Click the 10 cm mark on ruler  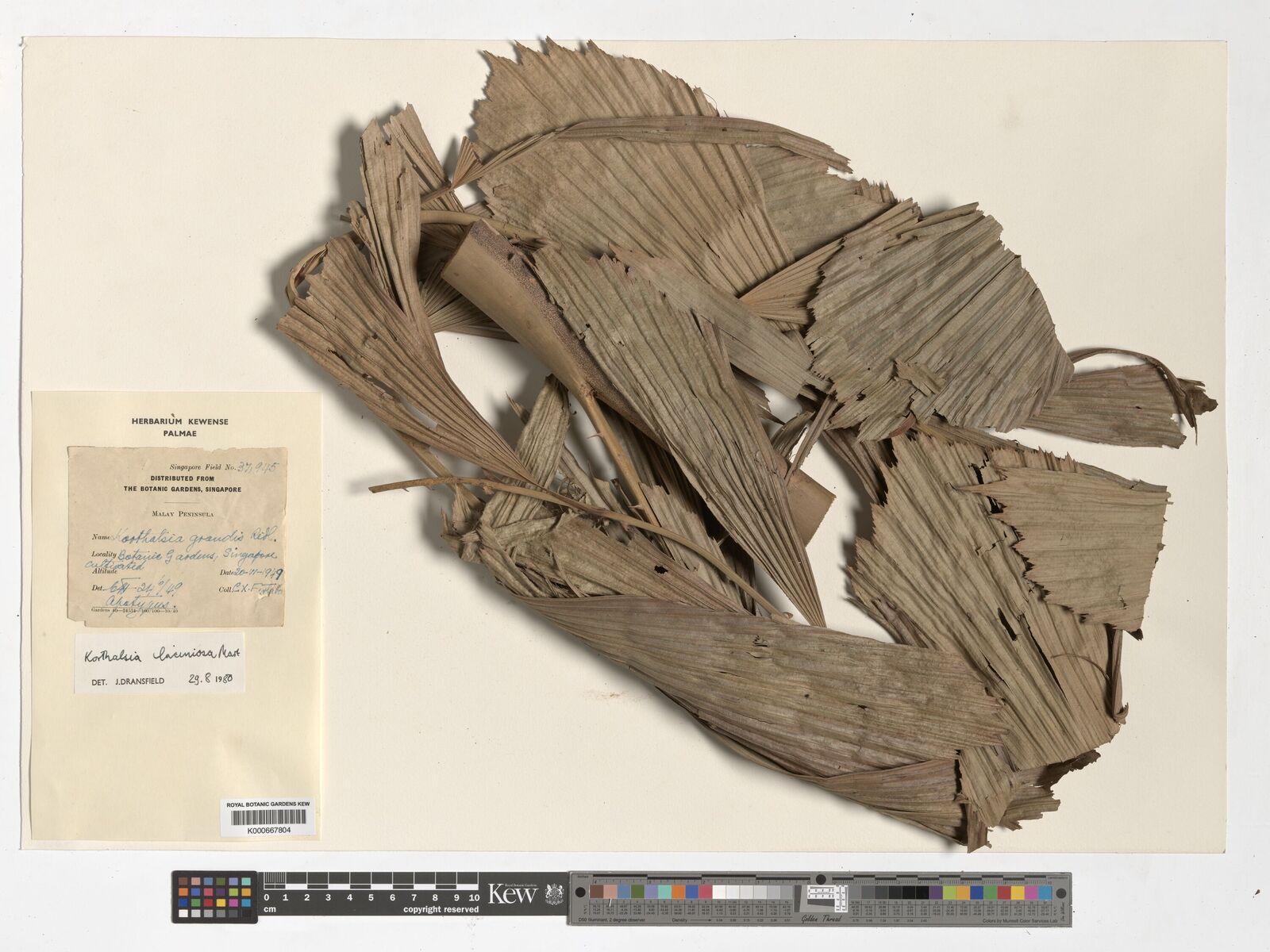pos(474,897)
